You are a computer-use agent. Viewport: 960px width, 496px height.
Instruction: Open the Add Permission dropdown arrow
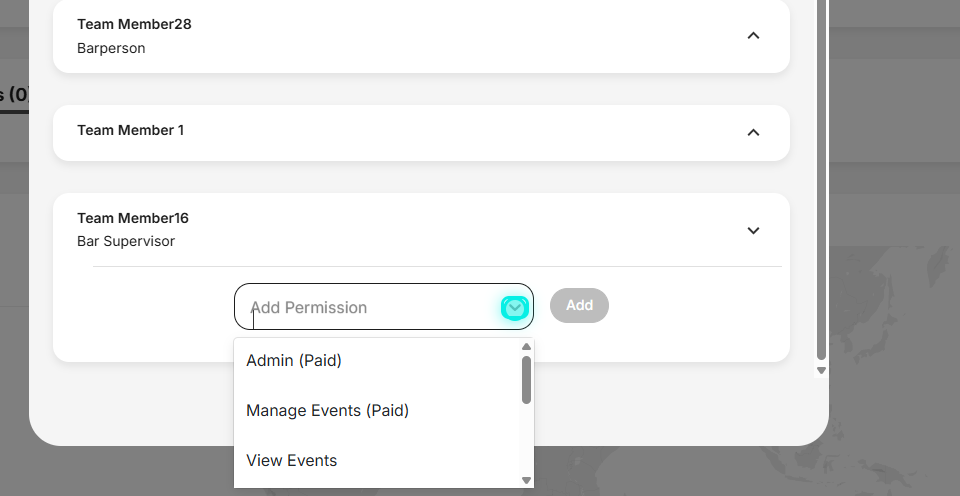pos(514,307)
